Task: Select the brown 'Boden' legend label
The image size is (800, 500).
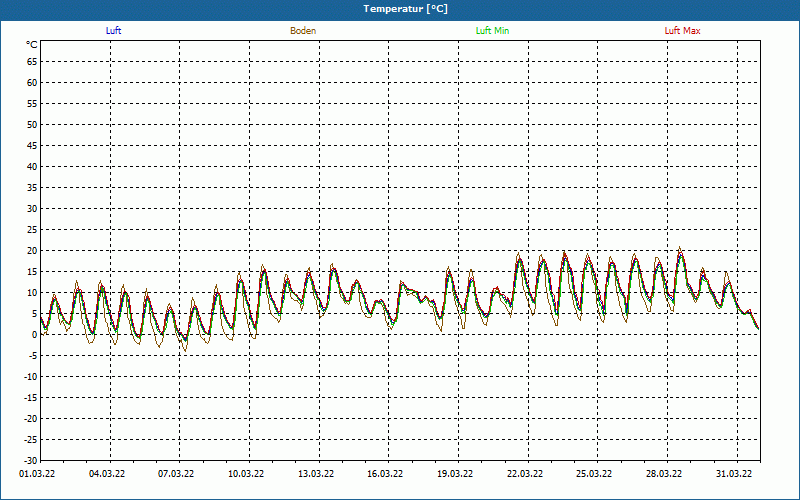Action: (x=303, y=31)
